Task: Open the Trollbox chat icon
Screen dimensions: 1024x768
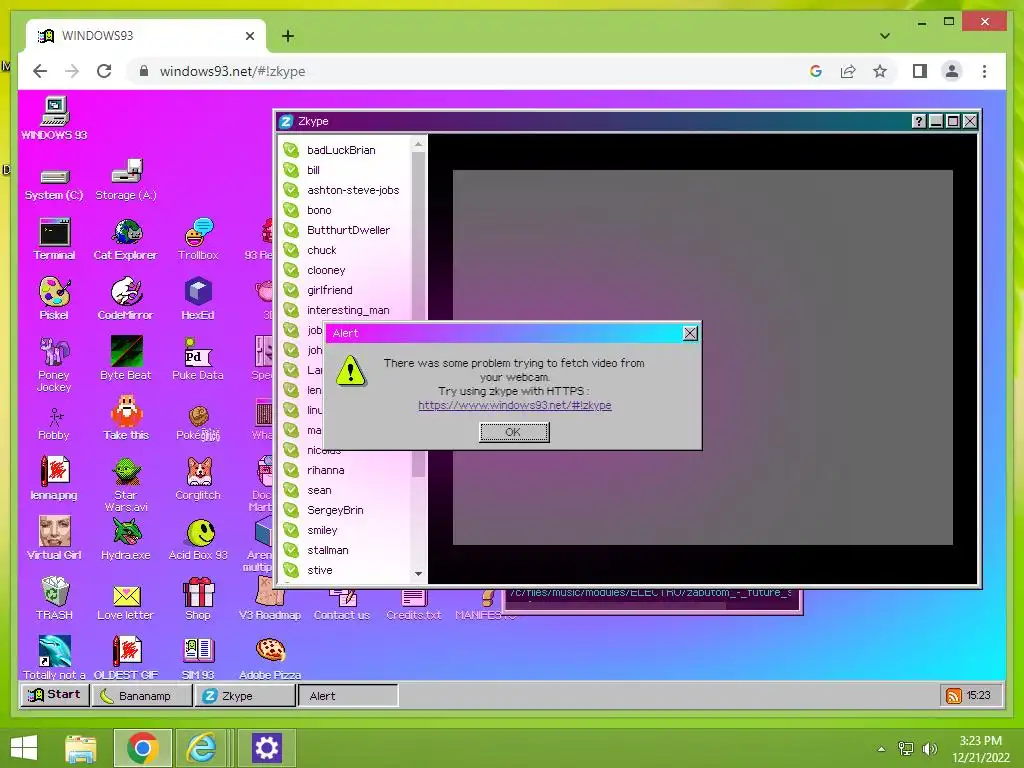Action: point(198,240)
